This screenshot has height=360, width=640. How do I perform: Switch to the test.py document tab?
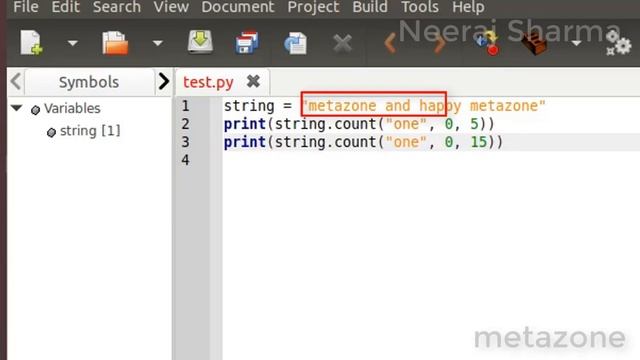[x=208, y=82]
